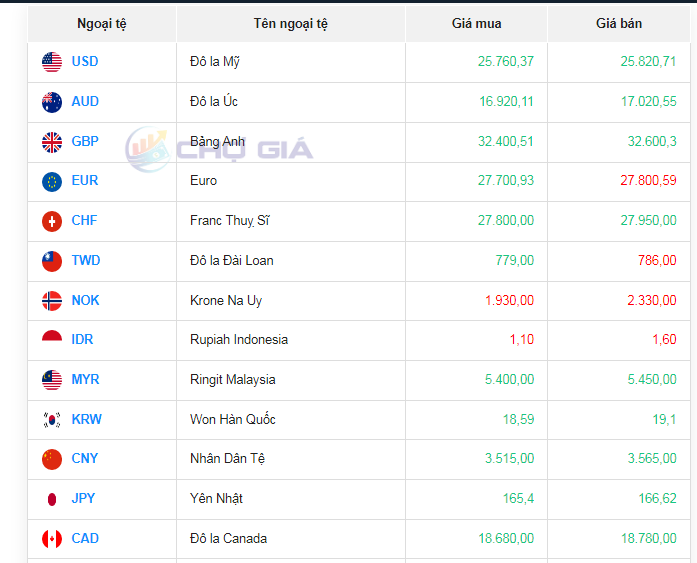Open the KRW currency link
Image resolution: width=697 pixels, height=563 pixels.
[87, 419]
